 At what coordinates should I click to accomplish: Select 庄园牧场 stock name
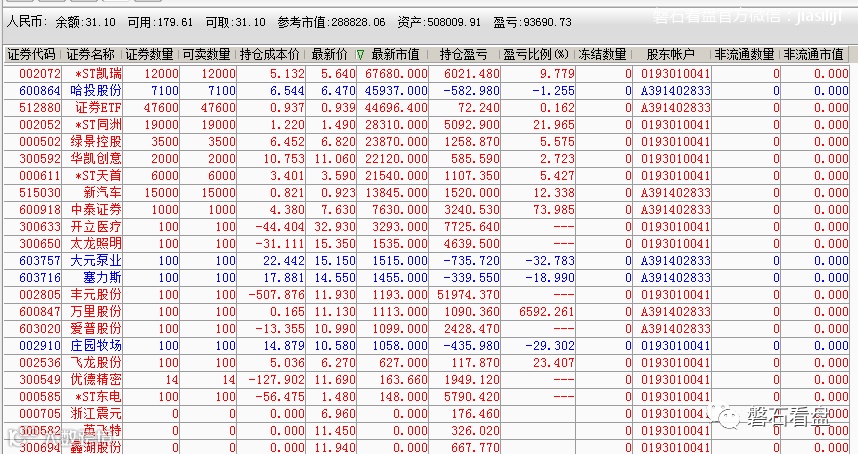pos(96,345)
